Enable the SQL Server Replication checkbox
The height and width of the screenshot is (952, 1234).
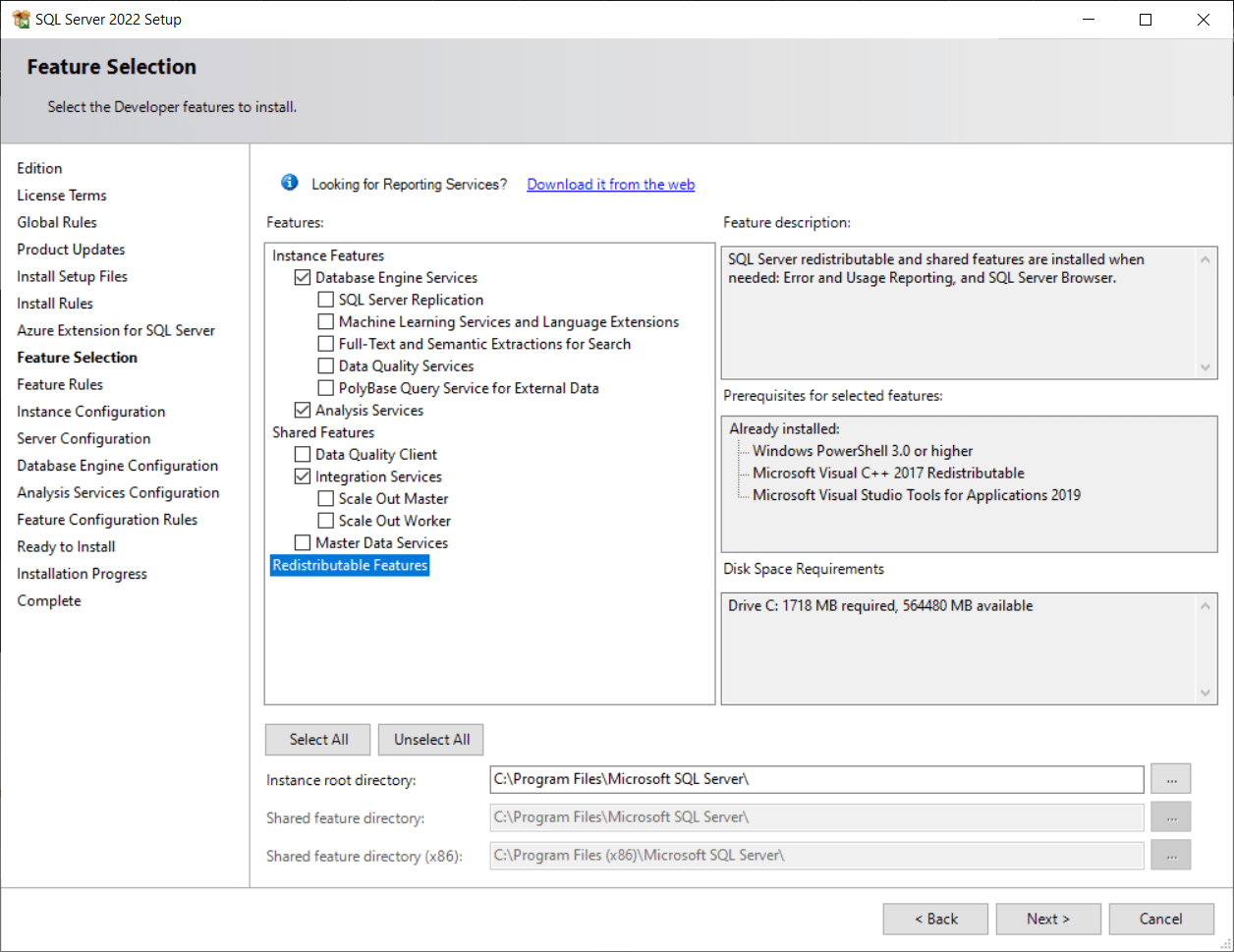(x=325, y=300)
